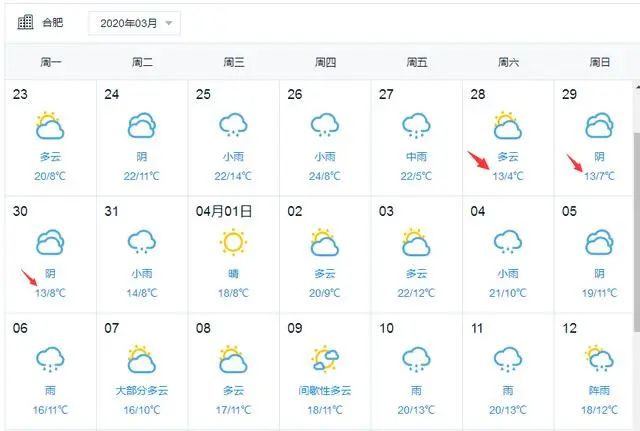Click the partly cloudy icon for day 23

click(50, 125)
